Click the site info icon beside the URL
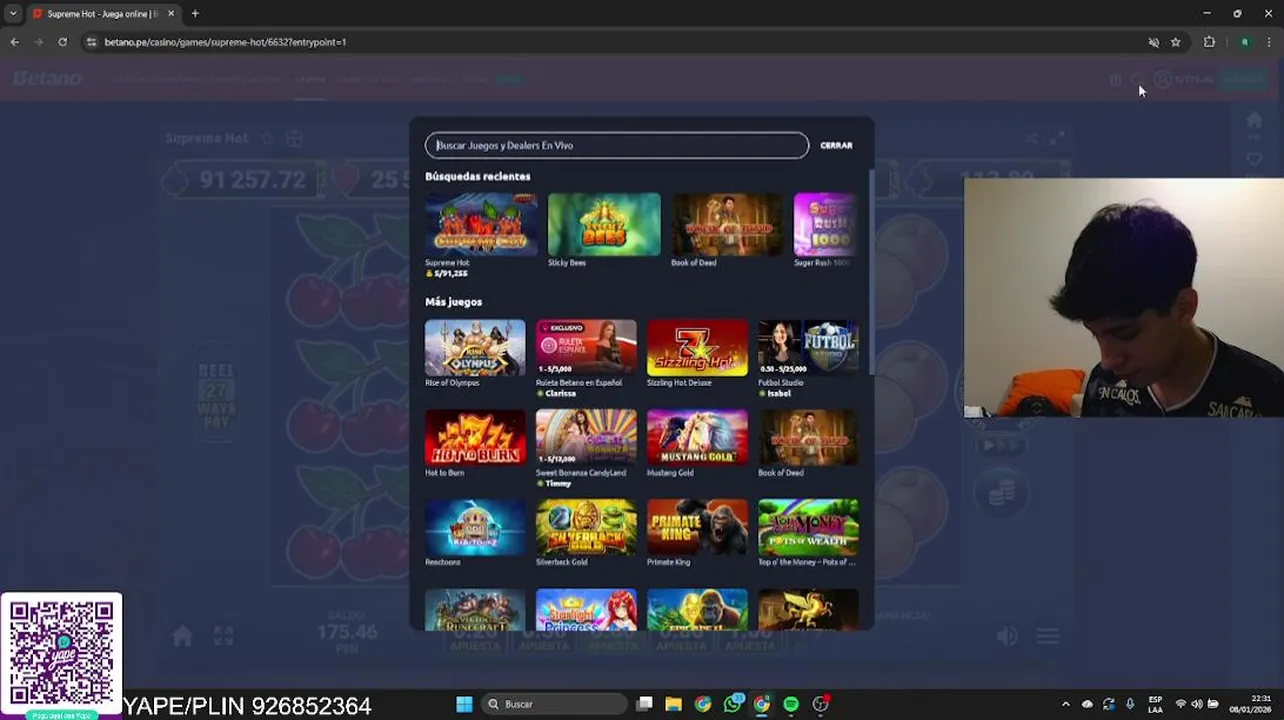The height and width of the screenshot is (720, 1284). (91, 42)
